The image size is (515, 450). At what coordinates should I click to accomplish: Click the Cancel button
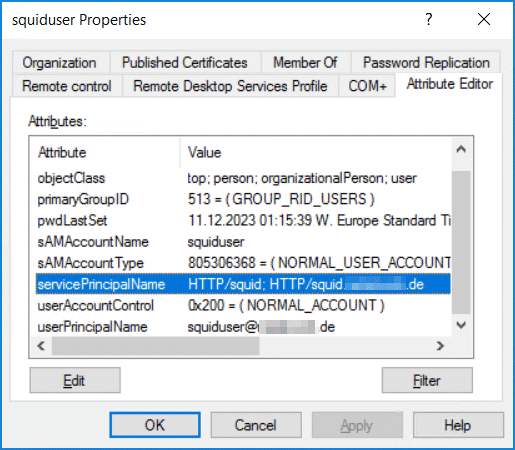click(256, 425)
